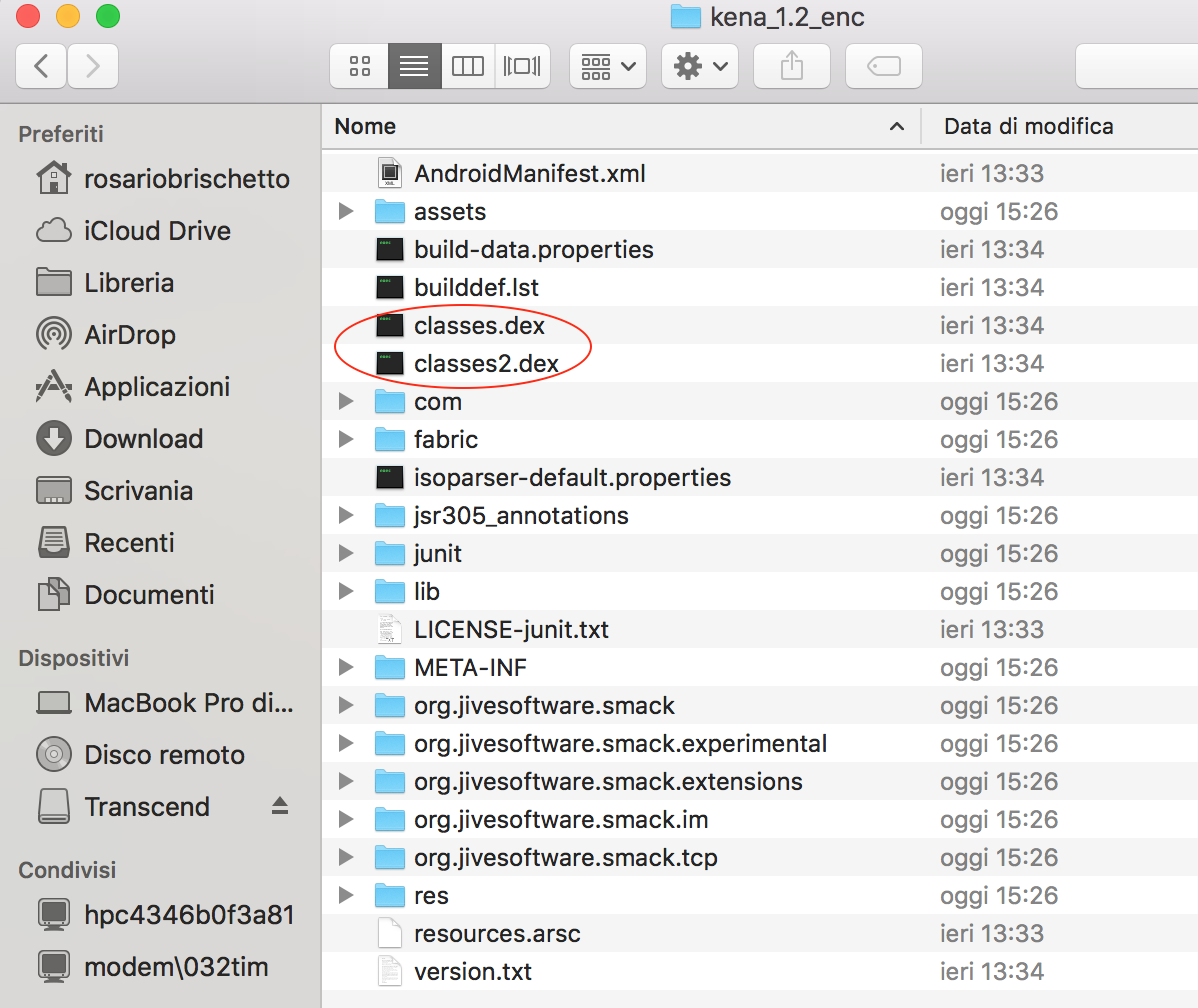Expand the assets folder disclosure triangle

click(346, 211)
